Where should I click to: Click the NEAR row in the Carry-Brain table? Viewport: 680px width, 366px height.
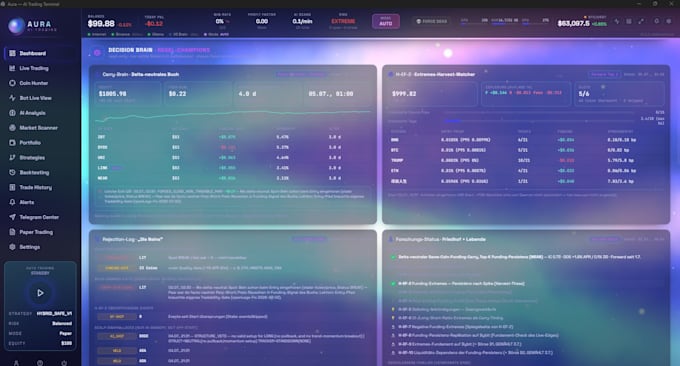click(232, 178)
